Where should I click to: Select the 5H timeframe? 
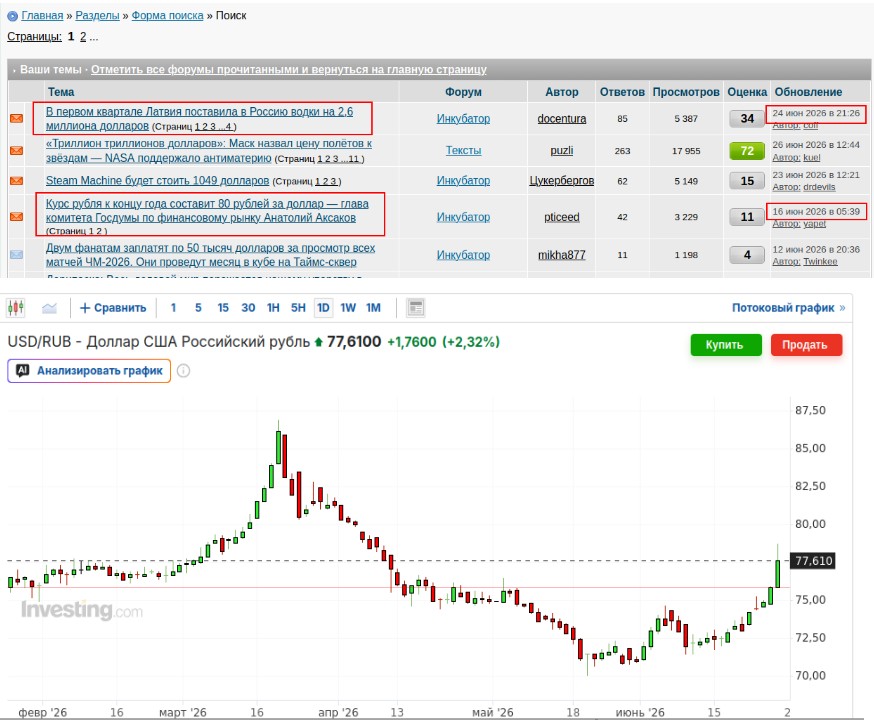(x=298, y=308)
